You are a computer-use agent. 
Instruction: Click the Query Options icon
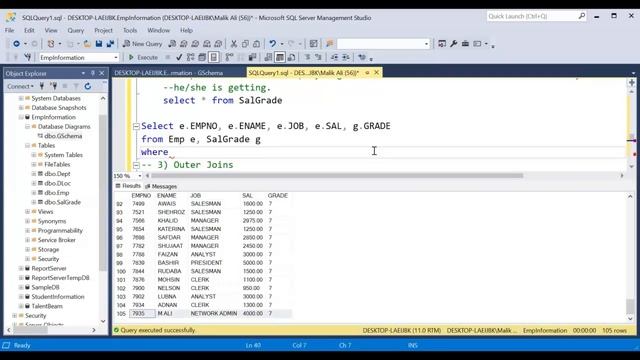tap(202, 58)
